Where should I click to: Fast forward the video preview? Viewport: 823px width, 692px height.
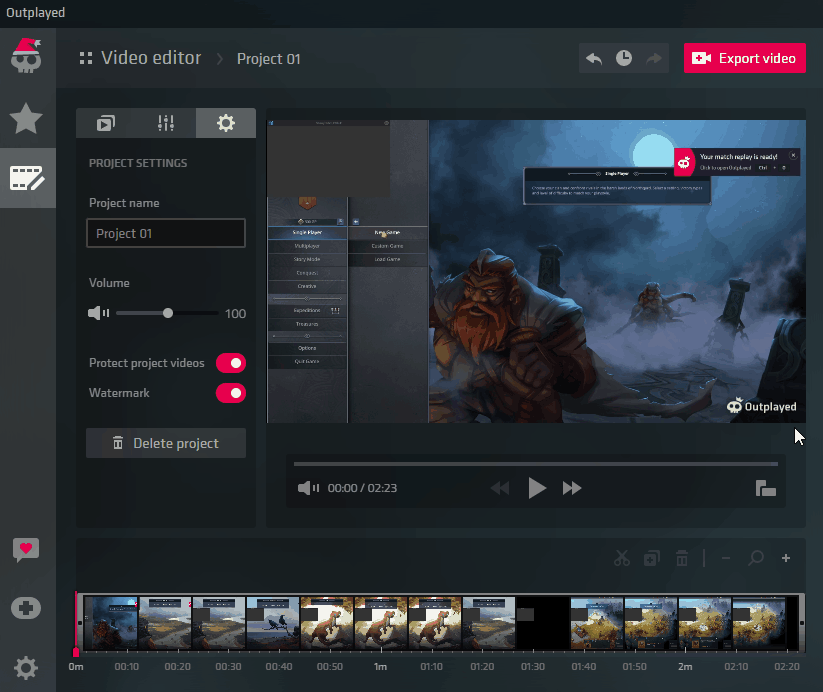[x=572, y=488]
